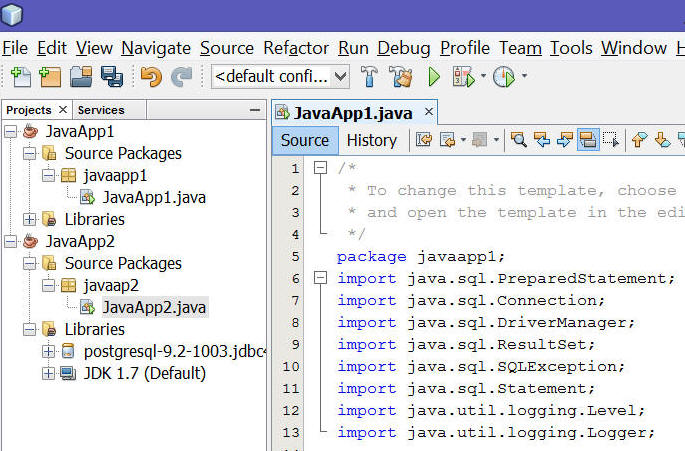Click Find Next Occurrence icon
Screen dimensions: 685x451
564,140
